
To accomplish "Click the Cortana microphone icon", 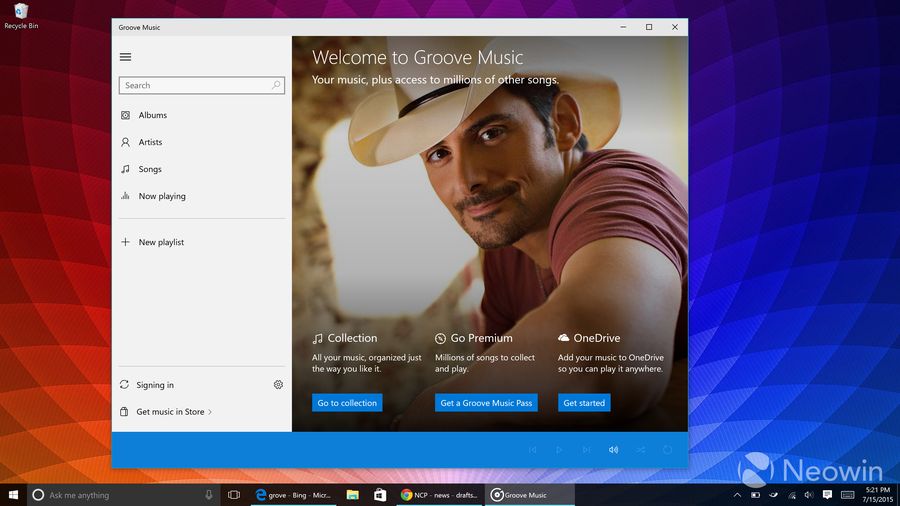I will tap(209, 495).
